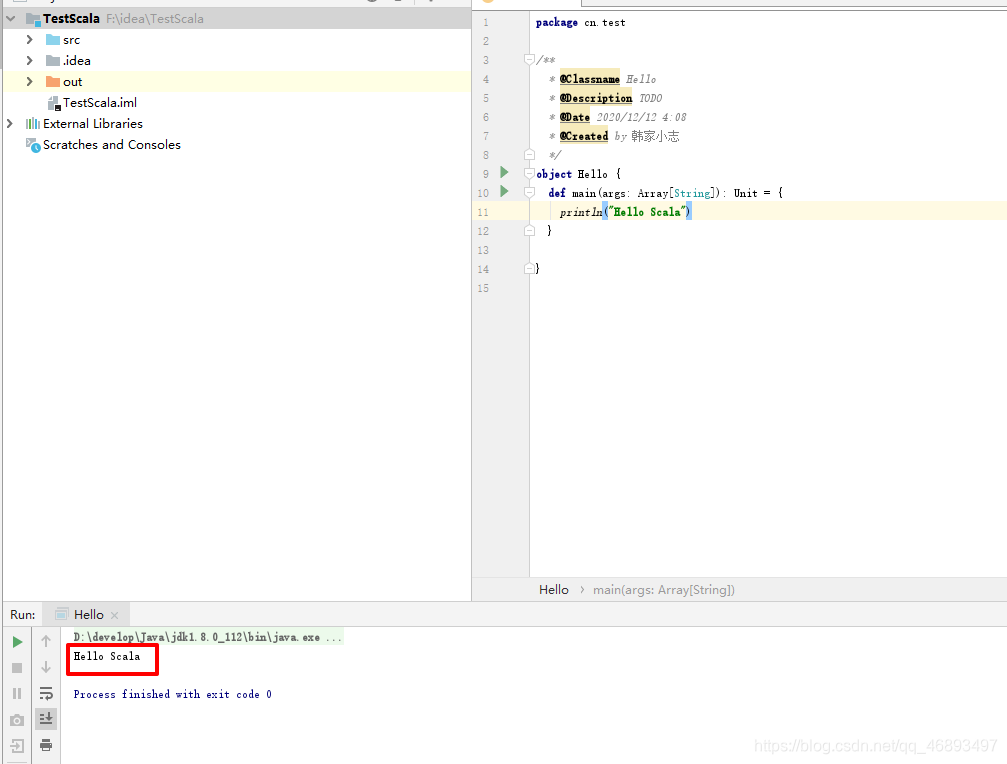The height and width of the screenshot is (764, 1007).
Task: Rerun Hello with the green Run icon
Action: [x=17, y=641]
